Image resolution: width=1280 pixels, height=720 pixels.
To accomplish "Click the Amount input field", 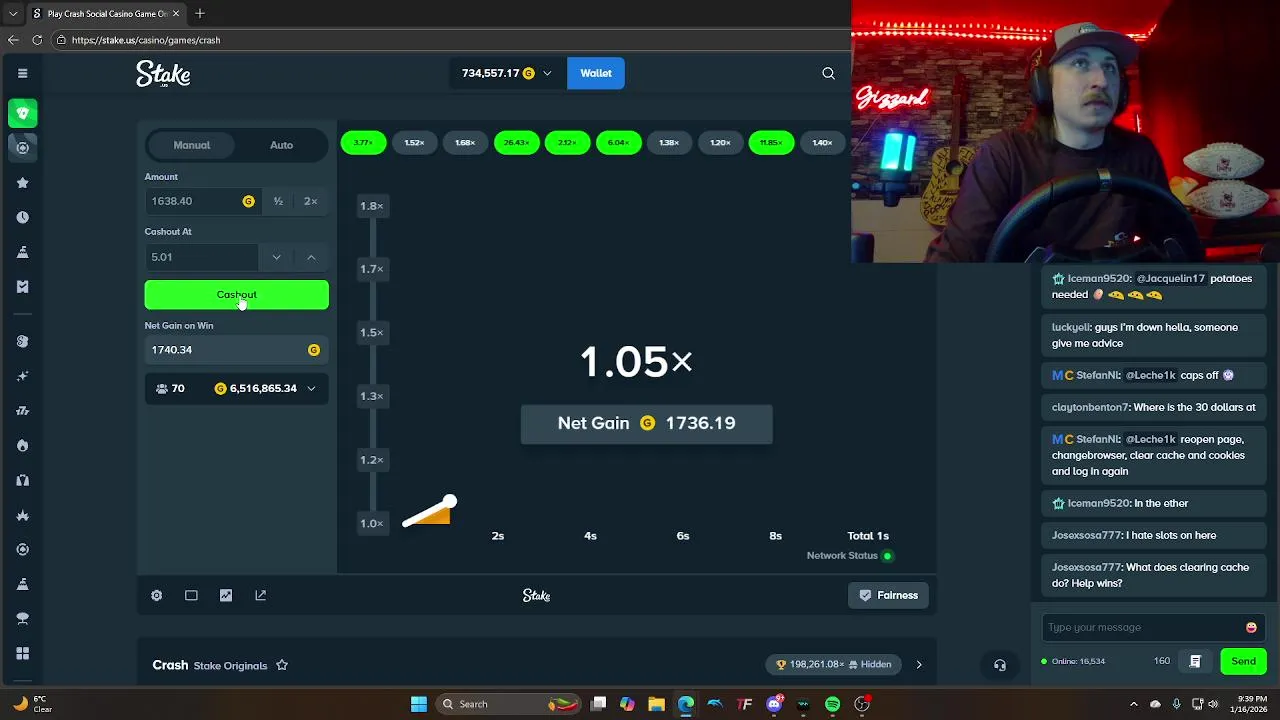I will tap(202, 201).
